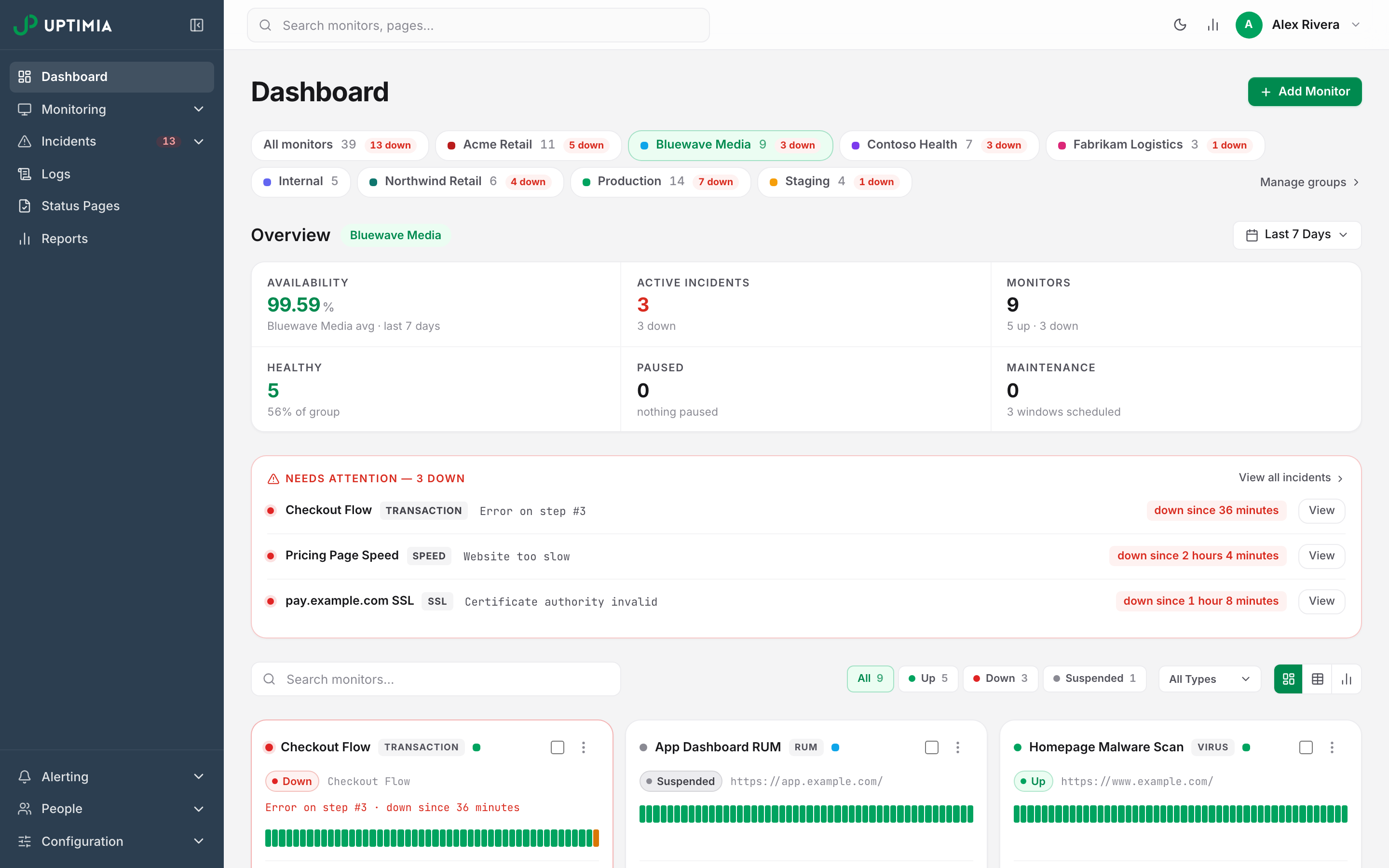
Task: Click the incidents count badge 13
Action: [169, 141]
